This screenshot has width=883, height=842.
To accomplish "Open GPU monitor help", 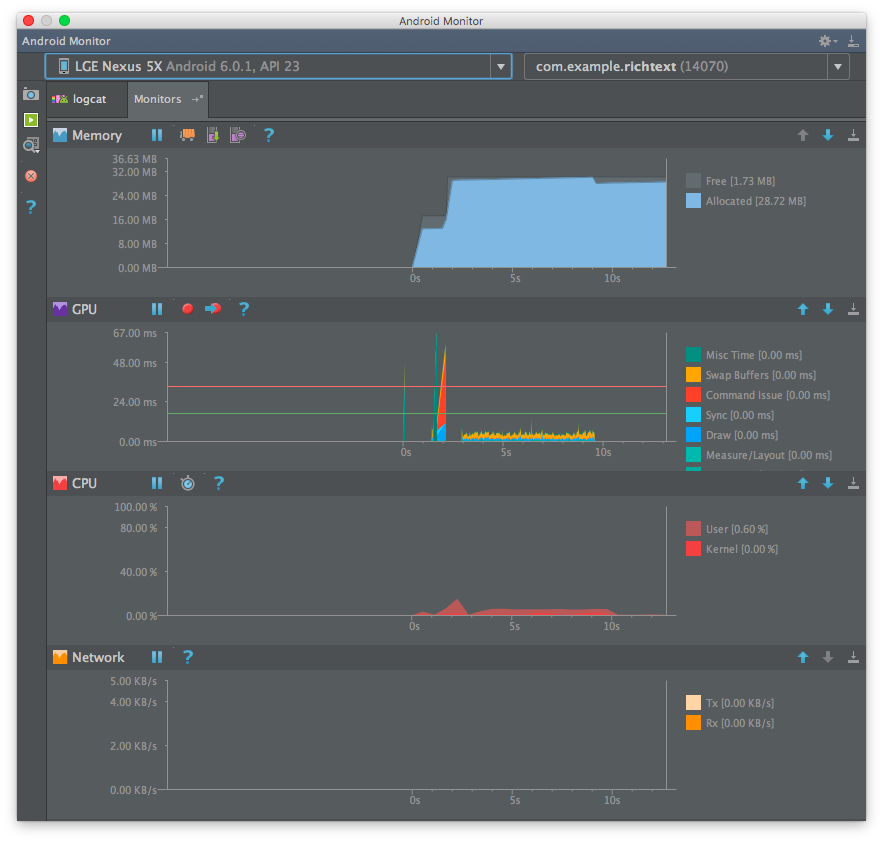I will tap(244, 309).
